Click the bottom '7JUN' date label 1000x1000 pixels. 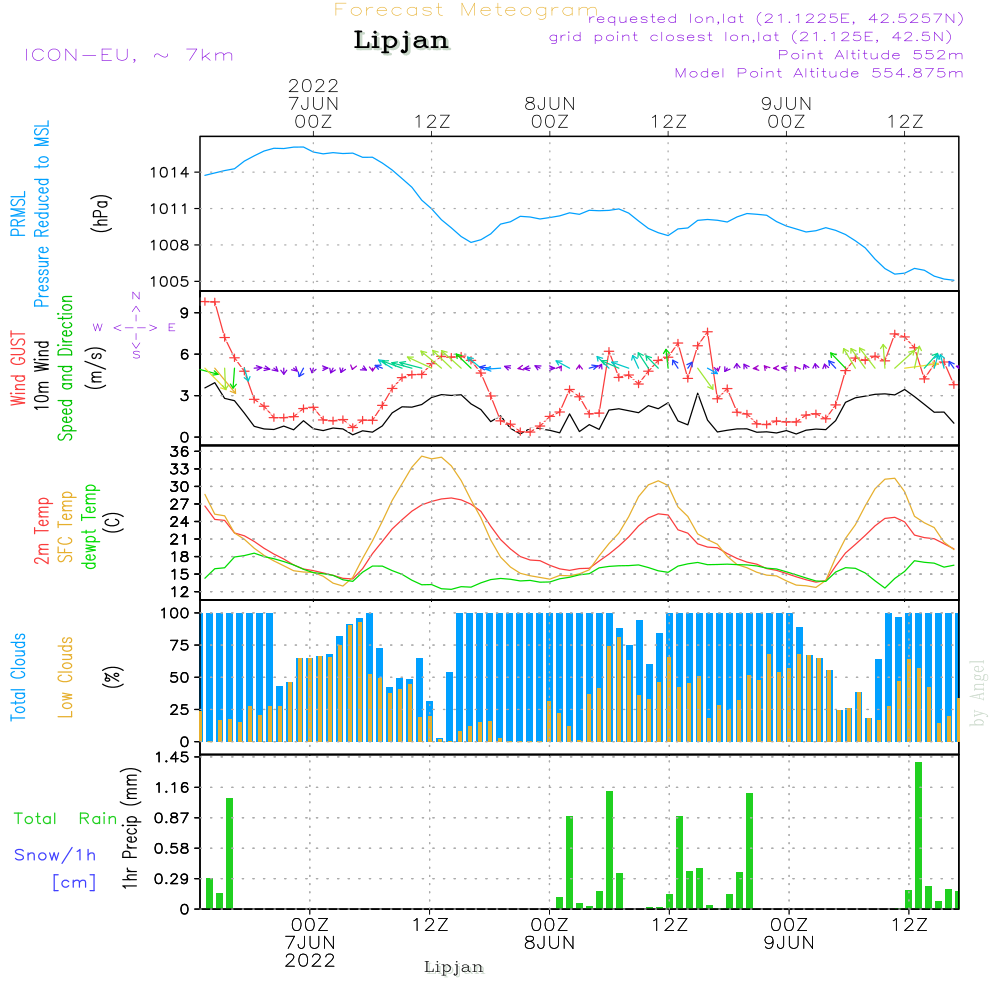point(310,943)
